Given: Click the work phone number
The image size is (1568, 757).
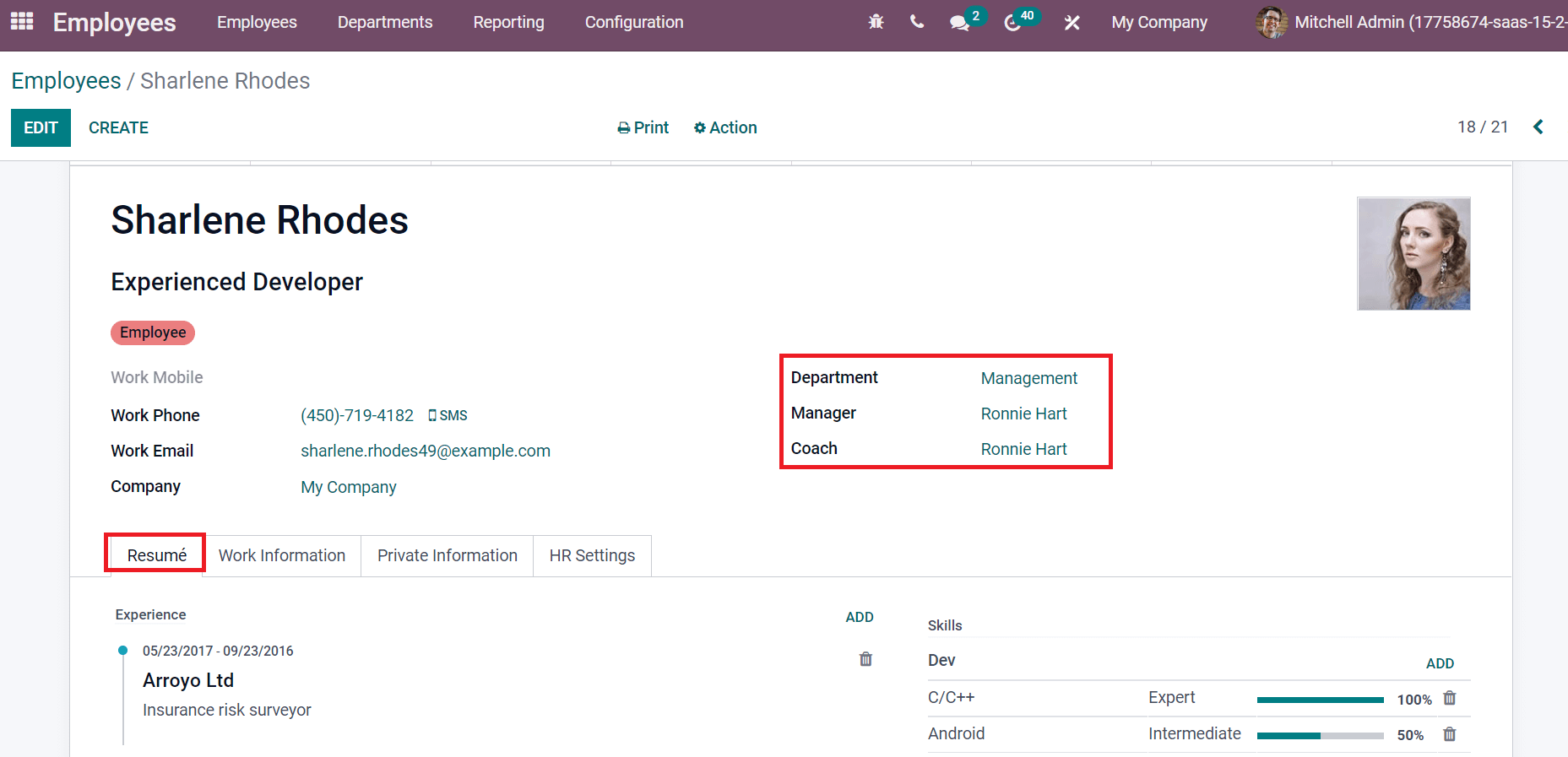Looking at the screenshot, I should click(x=357, y=415).
